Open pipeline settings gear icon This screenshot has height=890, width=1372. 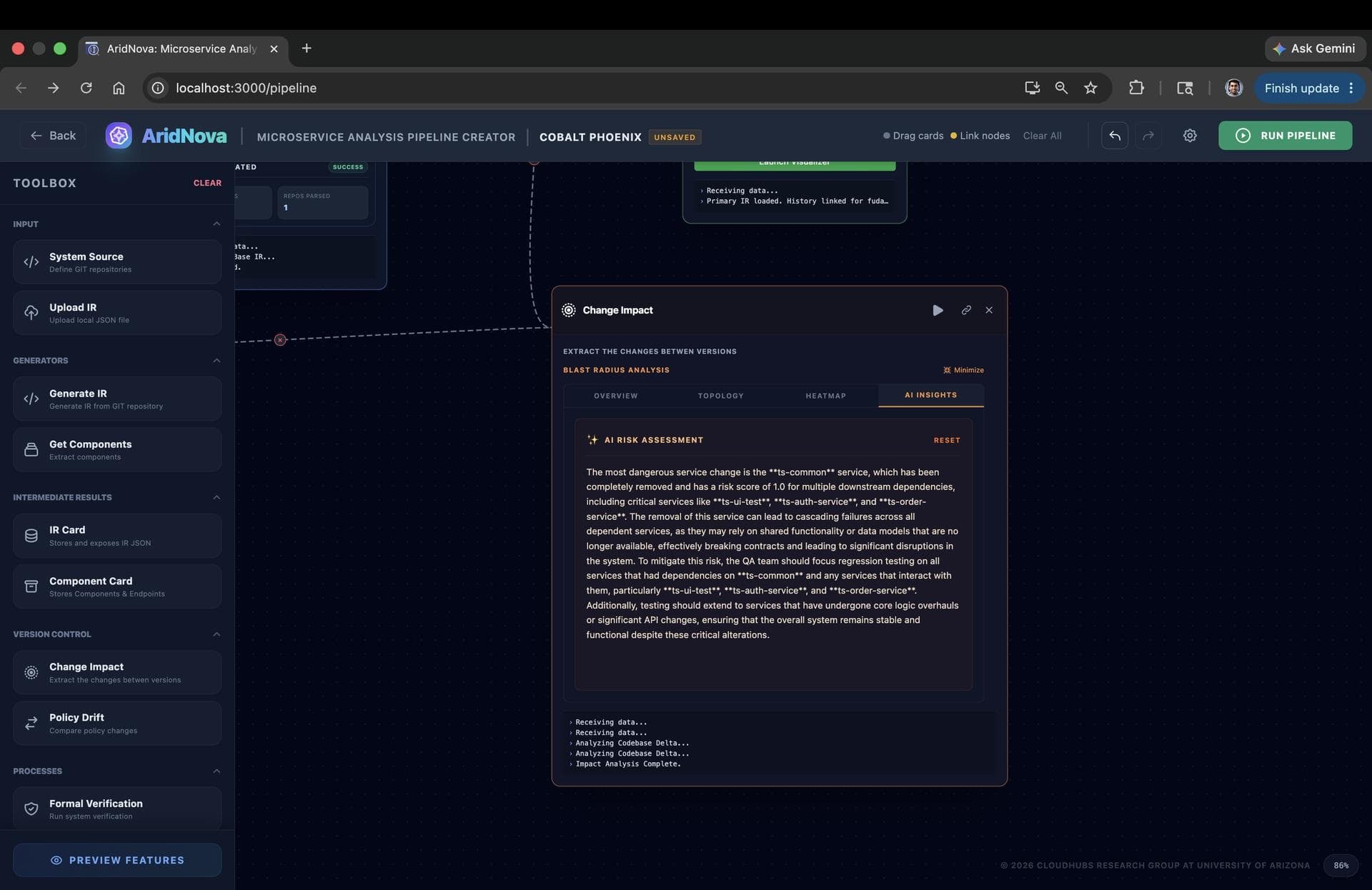point(1190,136)
